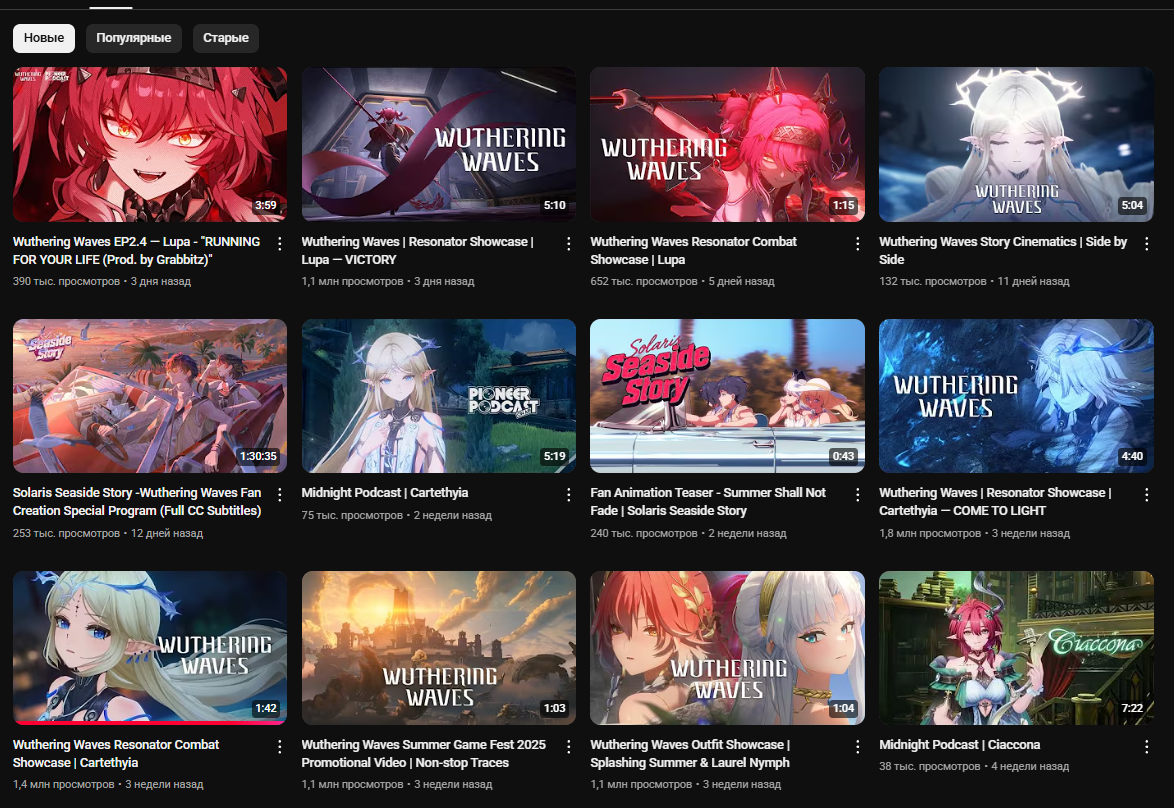Click '652 тыс. просмотров' view count text

coord(644,282)
